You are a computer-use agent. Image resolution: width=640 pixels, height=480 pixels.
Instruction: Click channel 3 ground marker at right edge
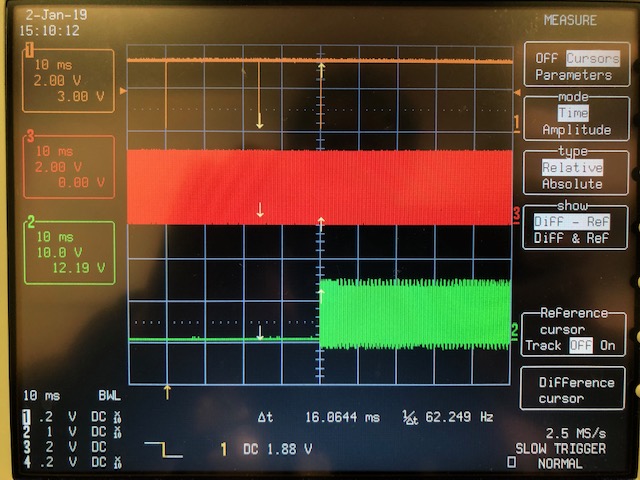tap(517, 214)
